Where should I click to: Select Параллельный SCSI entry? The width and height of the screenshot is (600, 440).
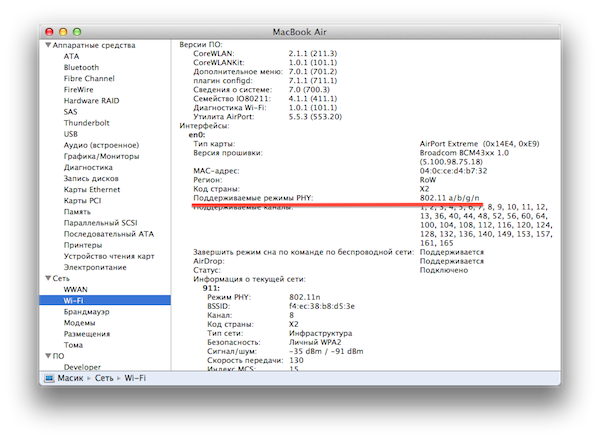tap(100, 223)
